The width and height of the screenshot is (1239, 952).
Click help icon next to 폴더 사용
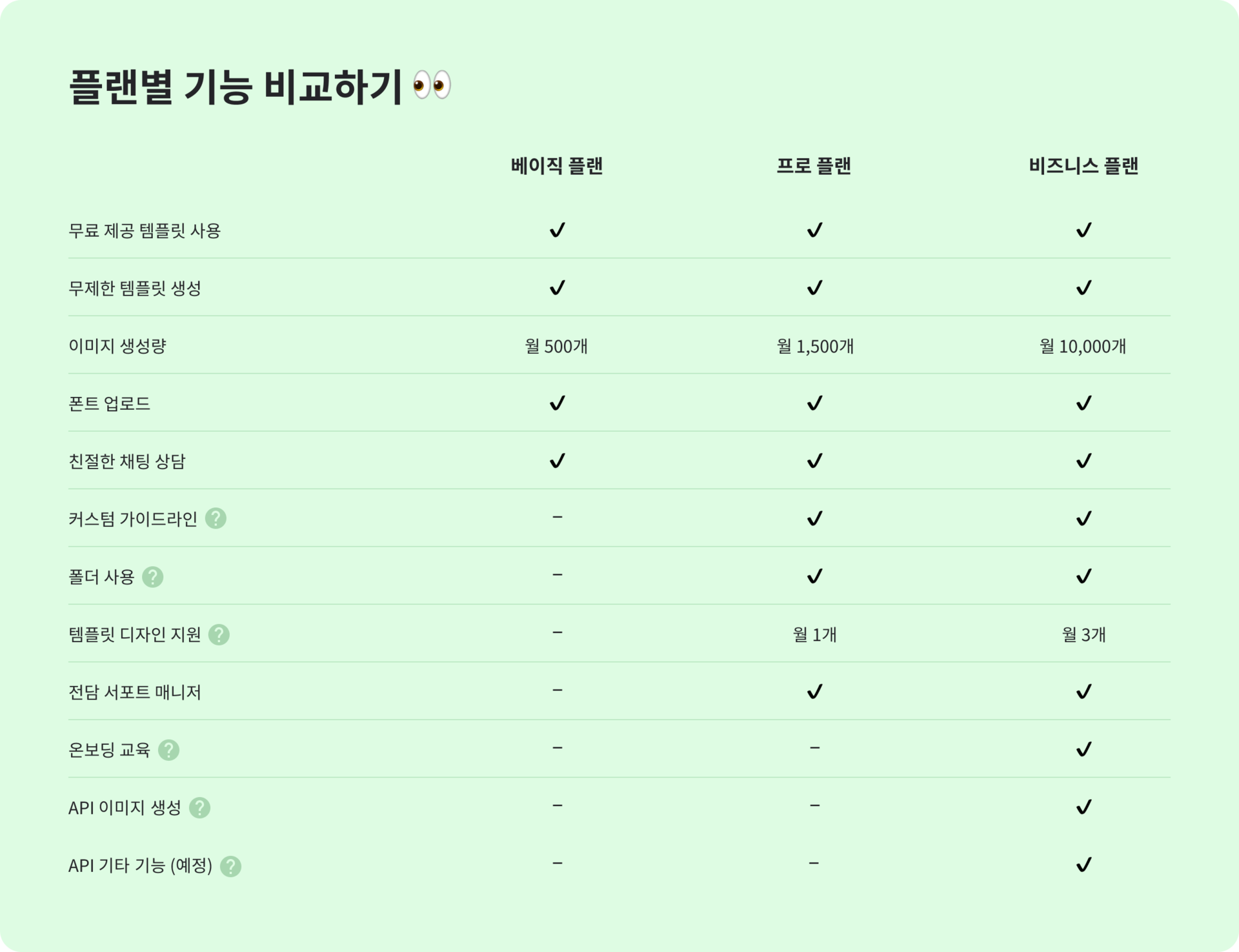[x=152, y=576]
